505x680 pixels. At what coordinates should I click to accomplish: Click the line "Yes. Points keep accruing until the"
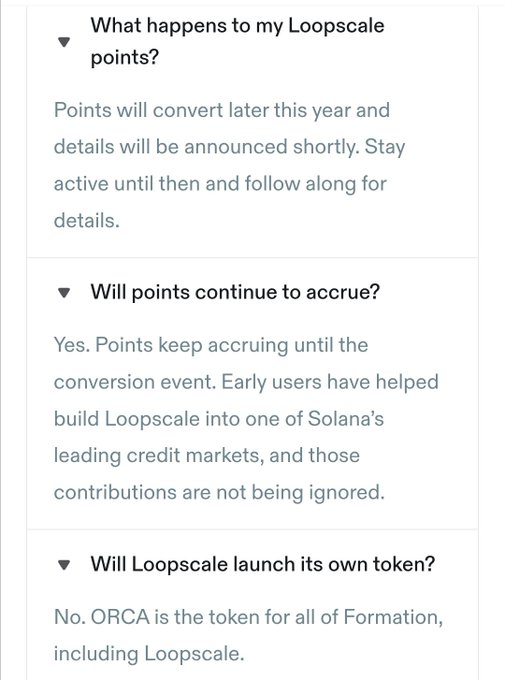coord(211,346)
